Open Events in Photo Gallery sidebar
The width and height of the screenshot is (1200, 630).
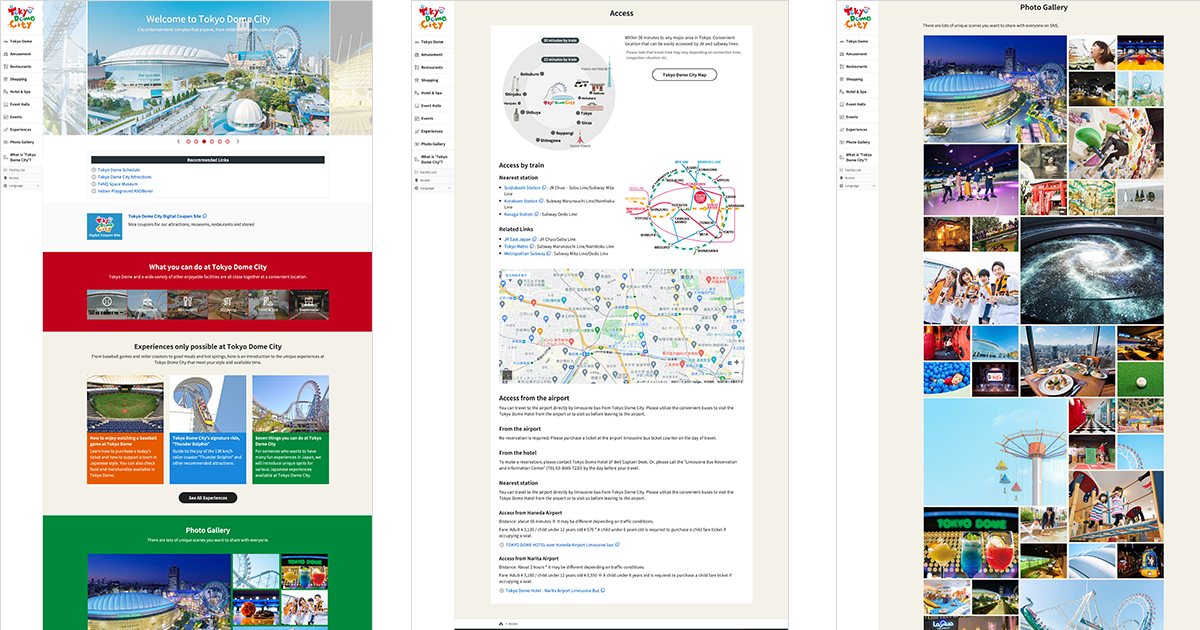pos(857,117)
